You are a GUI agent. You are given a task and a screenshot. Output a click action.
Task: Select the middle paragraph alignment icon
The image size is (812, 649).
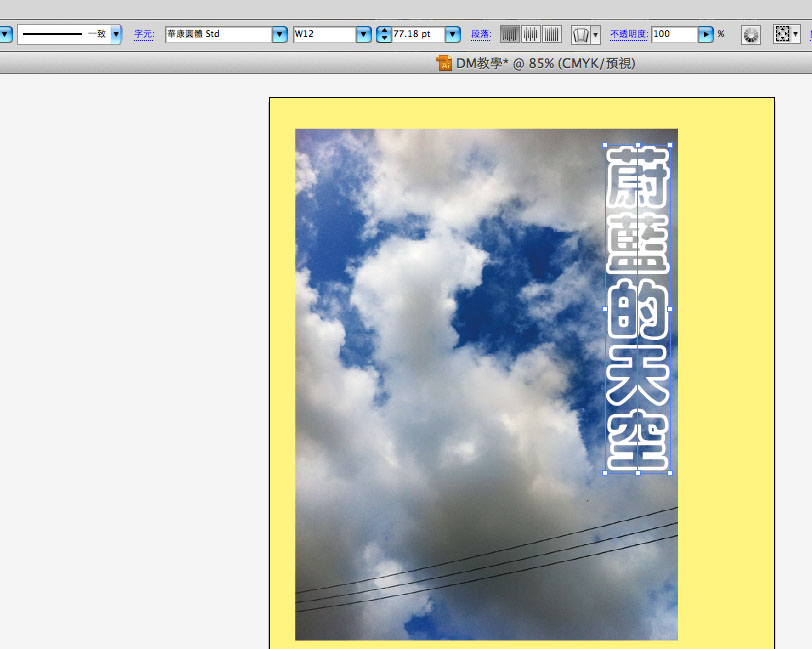click(531, 35)
